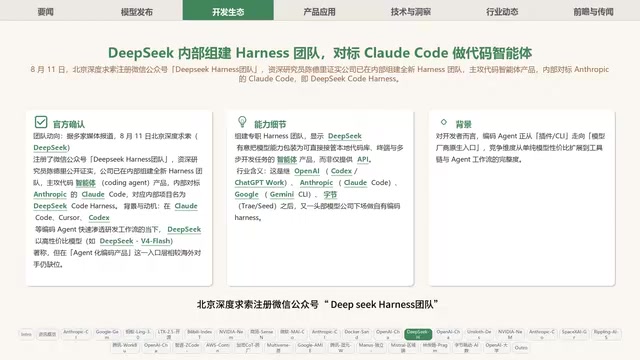Follow the 字节 link
Screen dimensions: 640x360
(330, 194)
